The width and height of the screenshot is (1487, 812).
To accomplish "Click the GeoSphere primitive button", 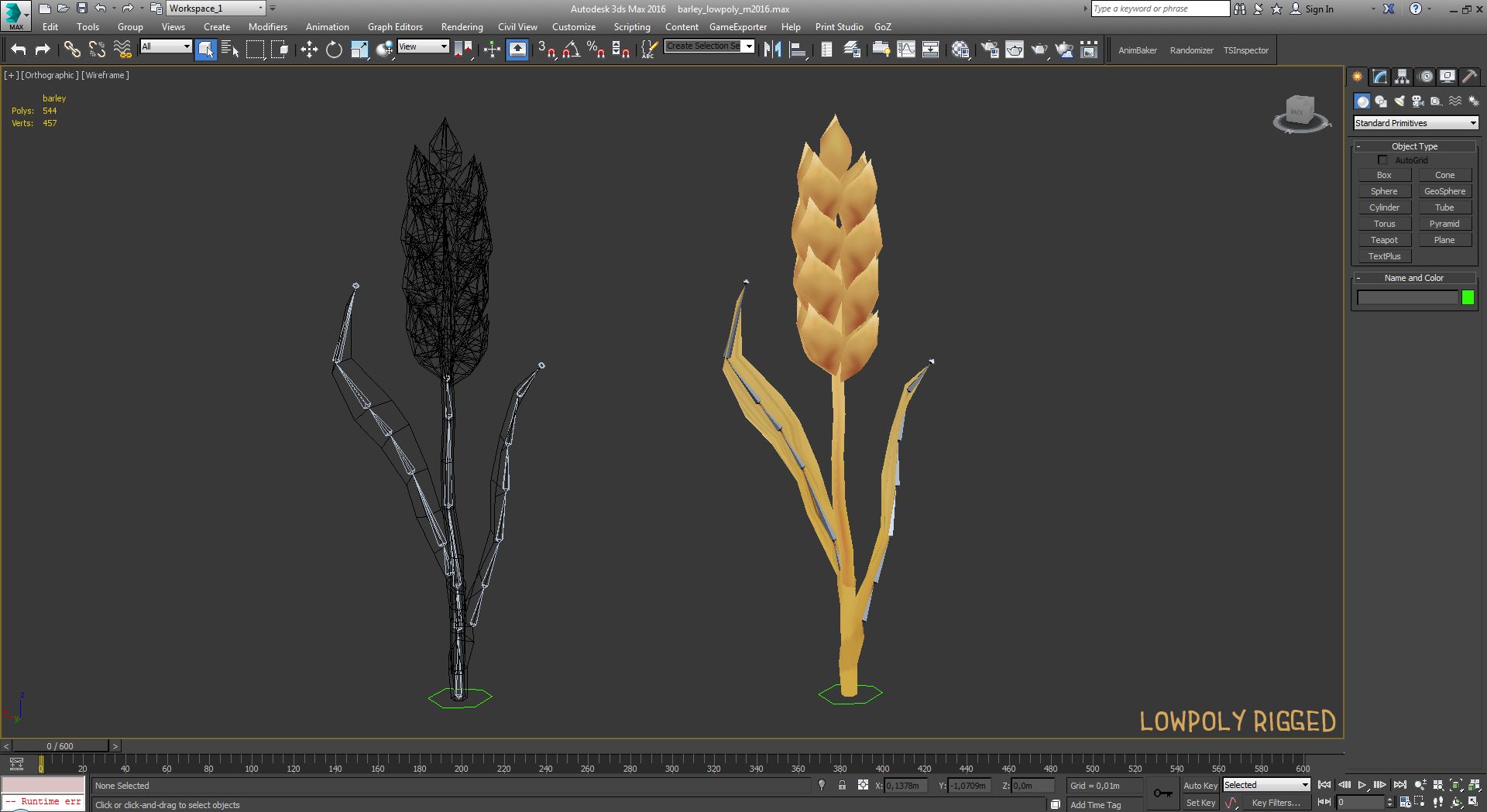I will click(1444, 191).
